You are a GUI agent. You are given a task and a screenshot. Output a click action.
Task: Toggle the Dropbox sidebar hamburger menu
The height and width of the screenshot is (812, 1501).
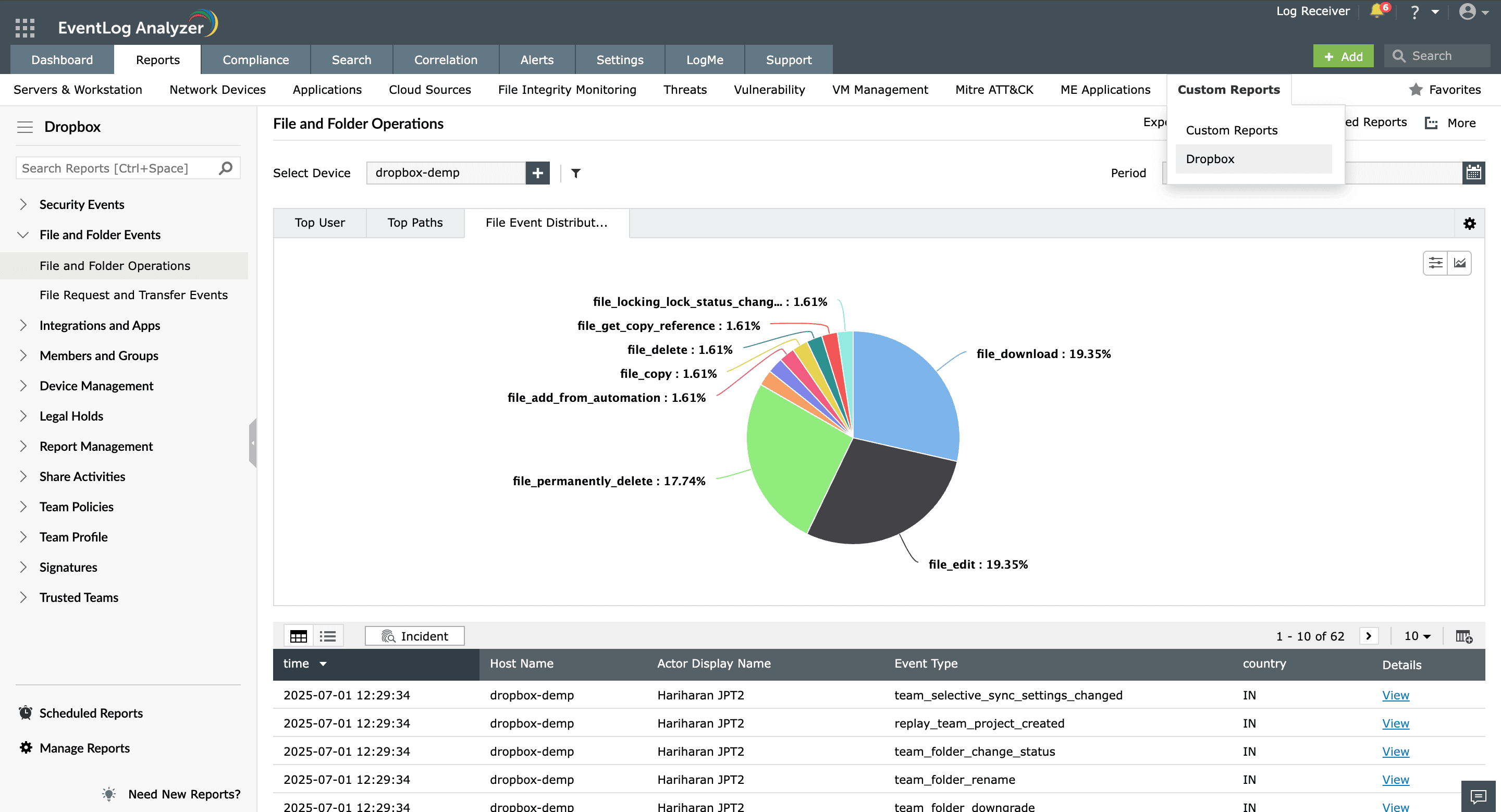[x=24, y=127]
